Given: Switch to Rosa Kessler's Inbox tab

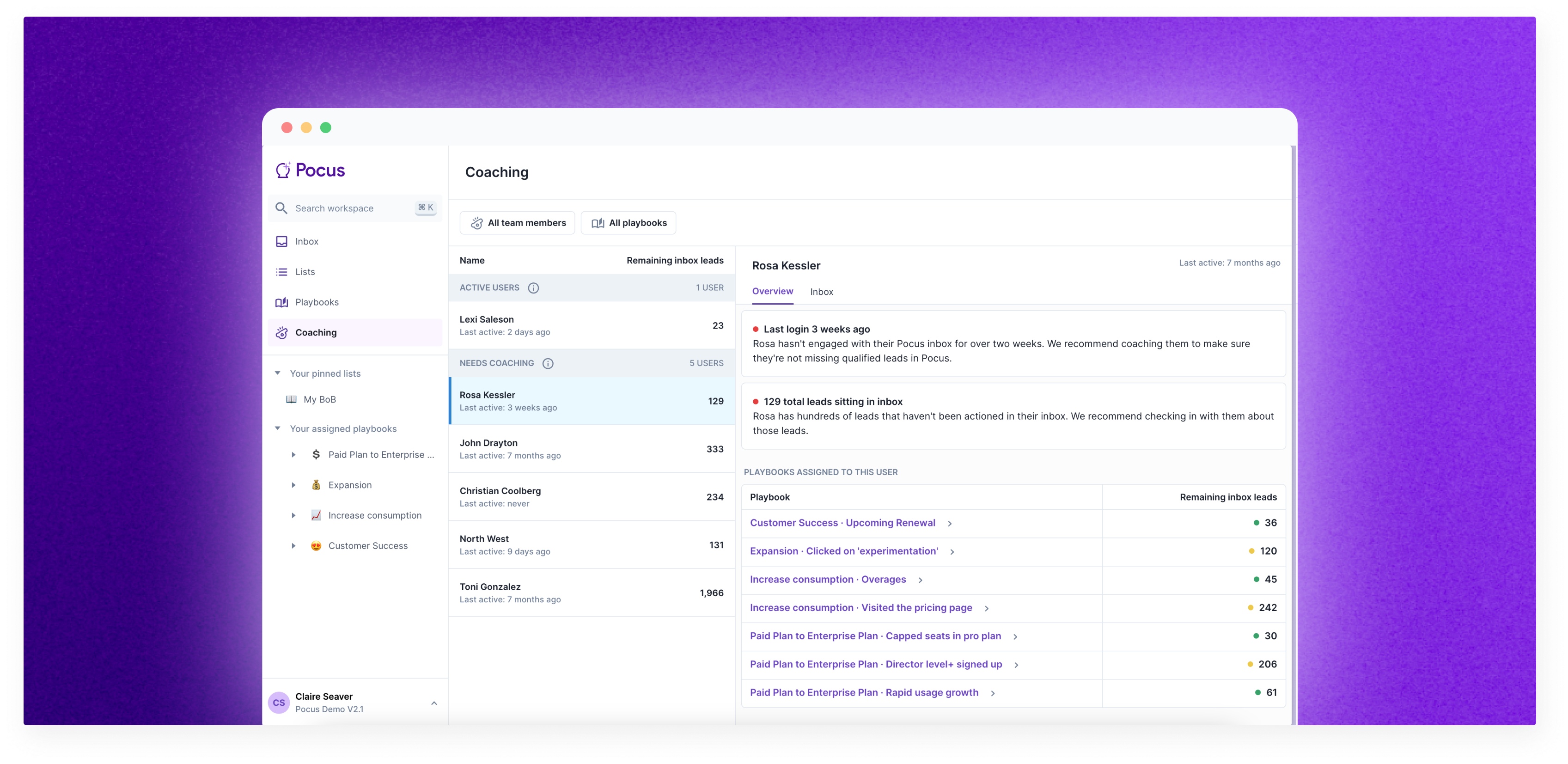Looking at the screenshot, I should [x=821, y=292].
